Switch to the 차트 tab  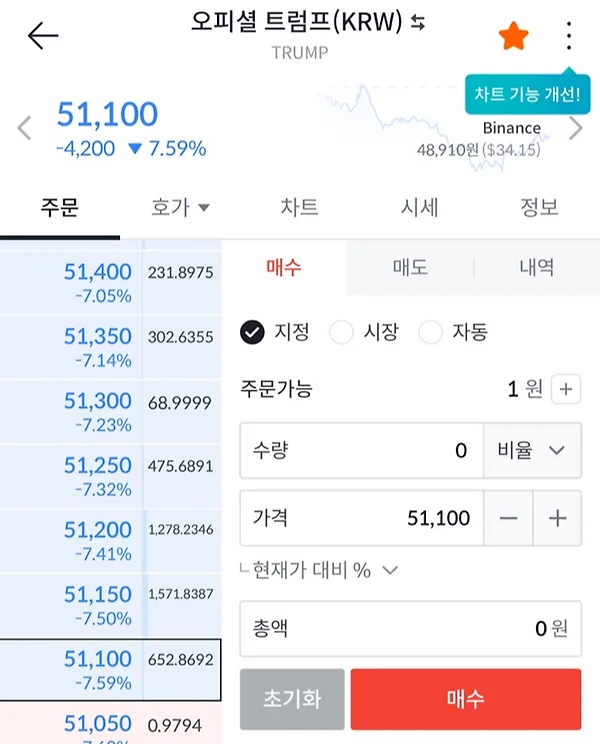(x=299, y=207)
